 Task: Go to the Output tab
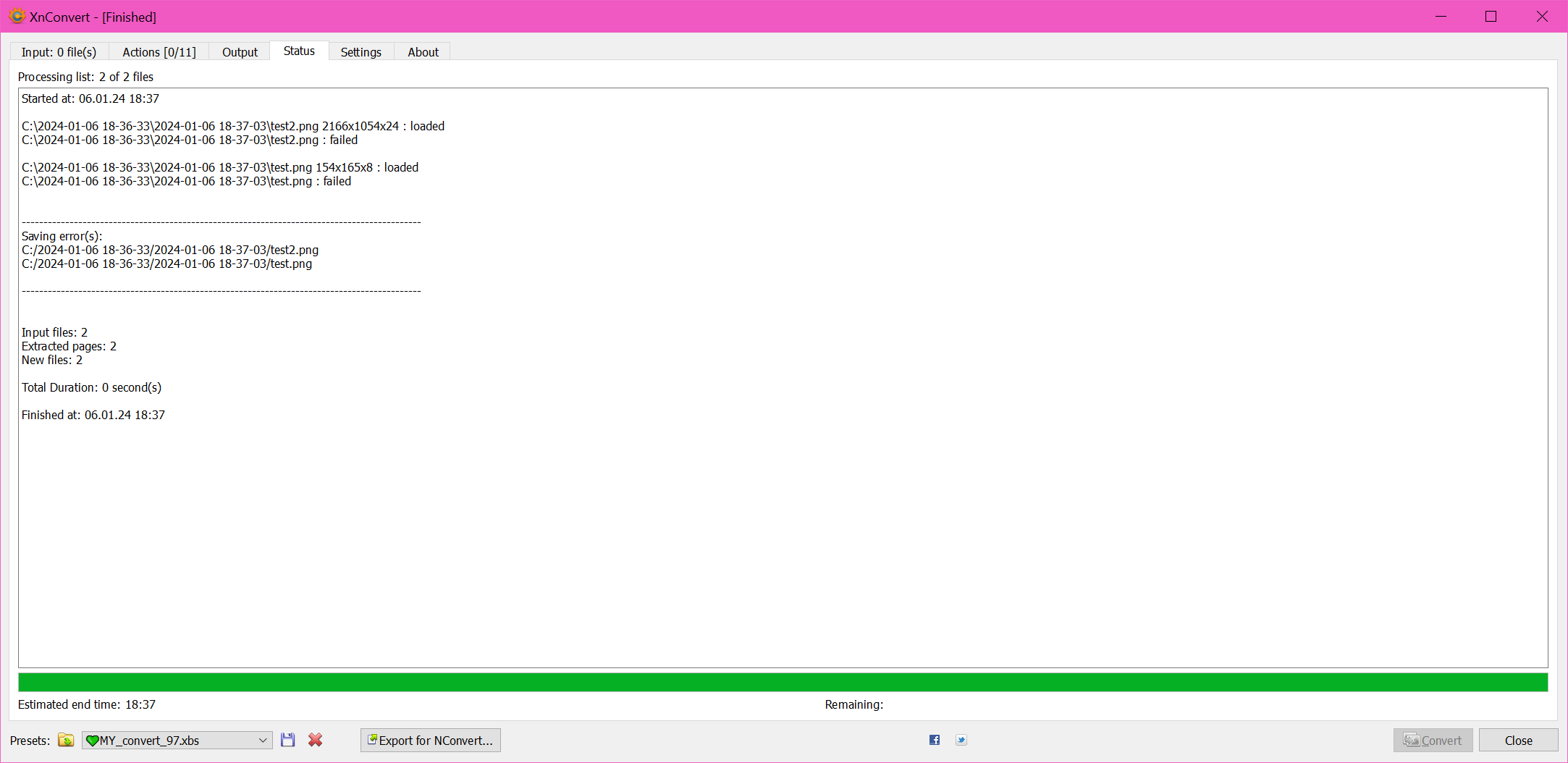pyautogui.click(x=240, y=52)
